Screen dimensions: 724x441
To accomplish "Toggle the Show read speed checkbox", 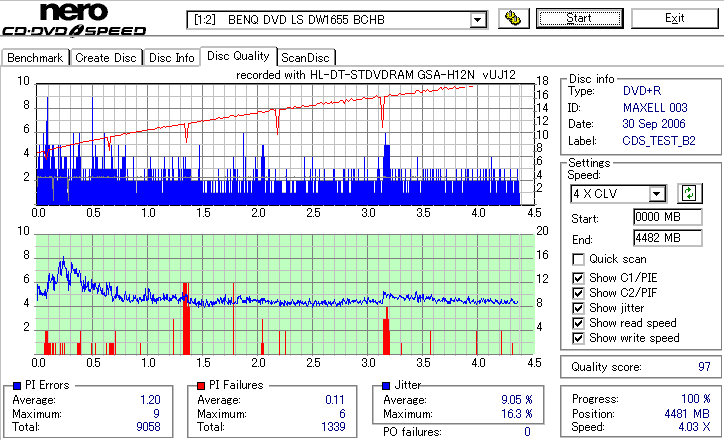I will [x=578, y=323].
